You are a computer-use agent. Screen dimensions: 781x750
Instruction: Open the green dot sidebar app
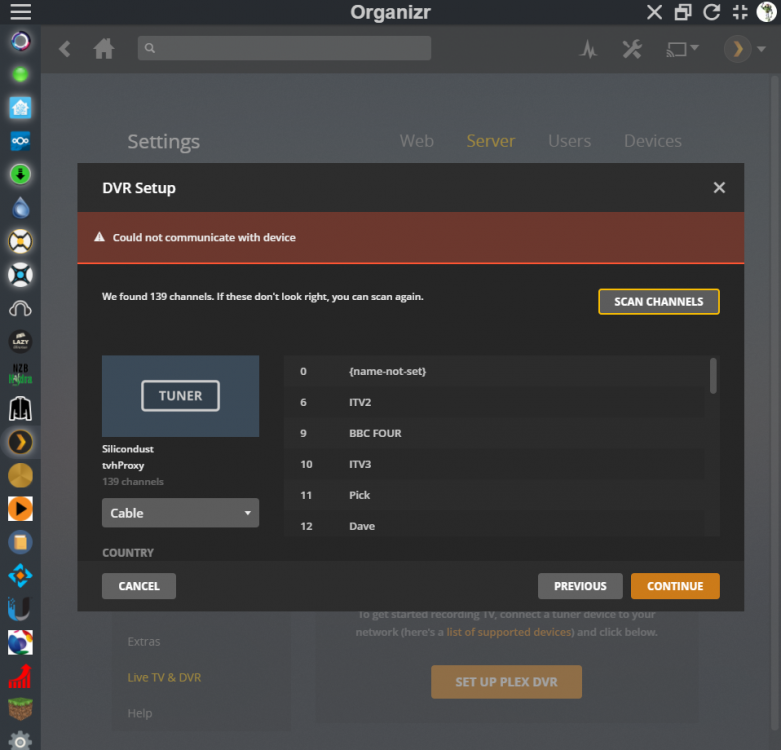click(x=20, y=75)
